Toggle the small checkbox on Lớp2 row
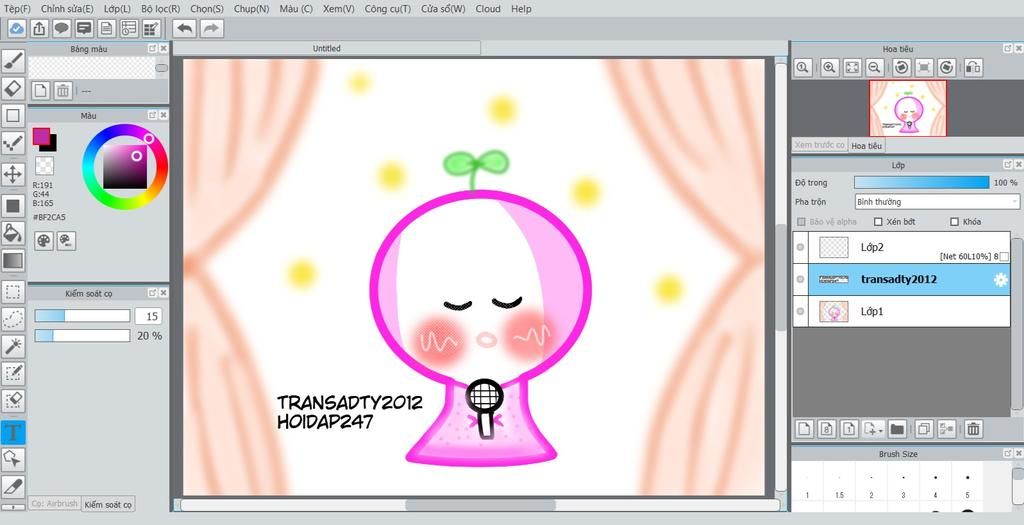The image size is (1024, 525). [x=1004, y=257]
